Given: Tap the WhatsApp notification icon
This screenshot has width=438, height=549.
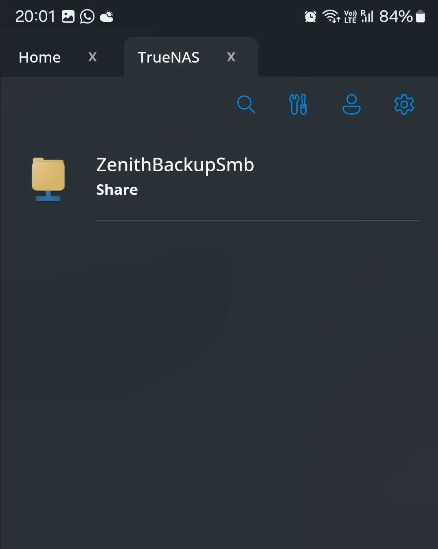Looking at the screenshot, I should (x=87, y=16).
